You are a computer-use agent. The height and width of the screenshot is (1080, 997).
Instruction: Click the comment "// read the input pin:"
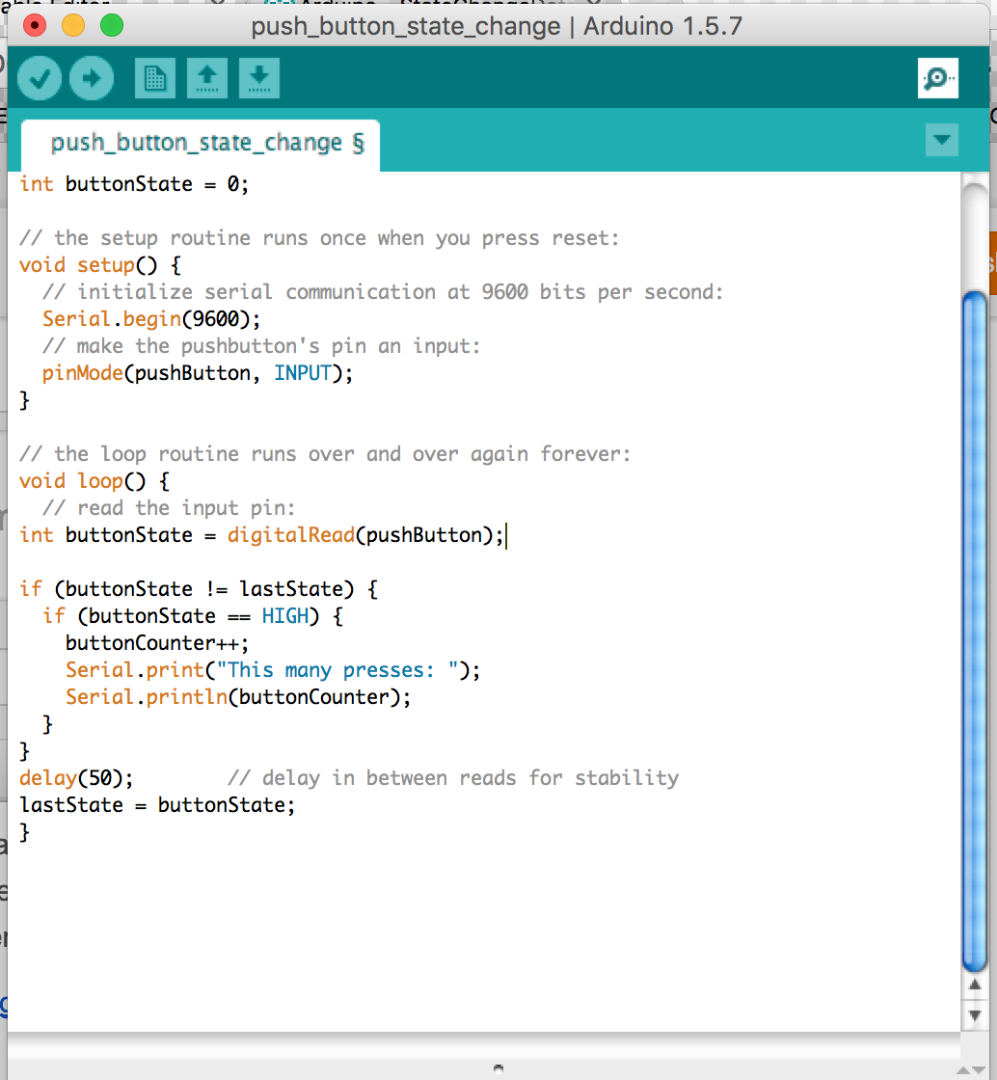point(169,508)
